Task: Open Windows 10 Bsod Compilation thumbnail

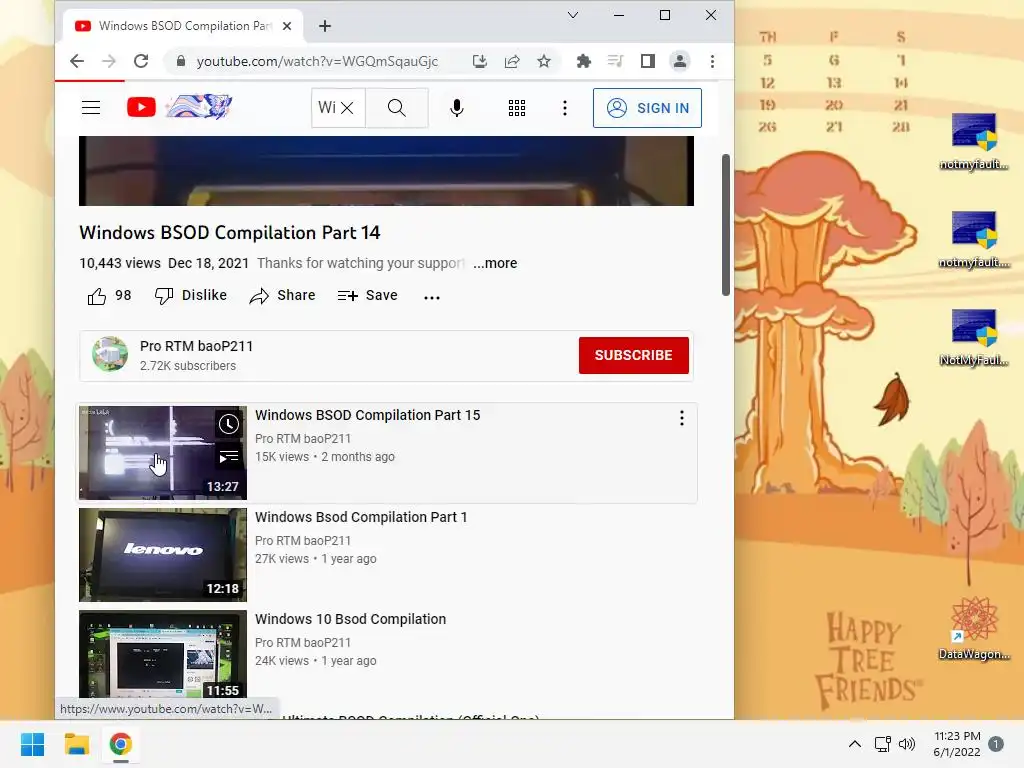Action: tap(163, 654)
